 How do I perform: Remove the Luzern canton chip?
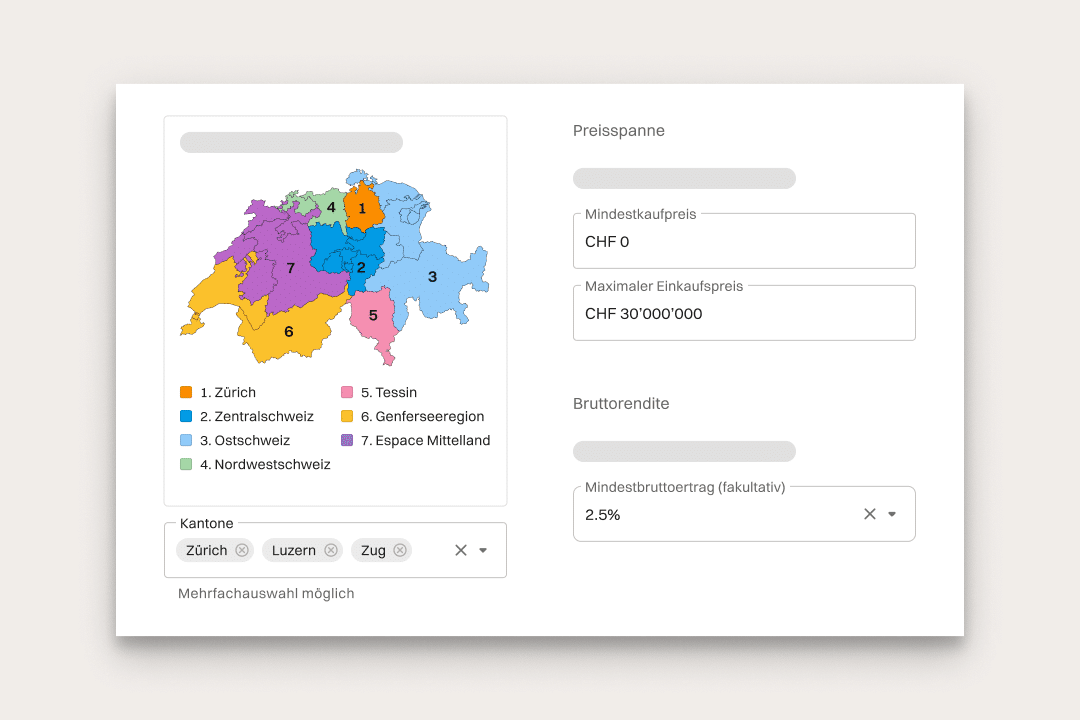331,550
